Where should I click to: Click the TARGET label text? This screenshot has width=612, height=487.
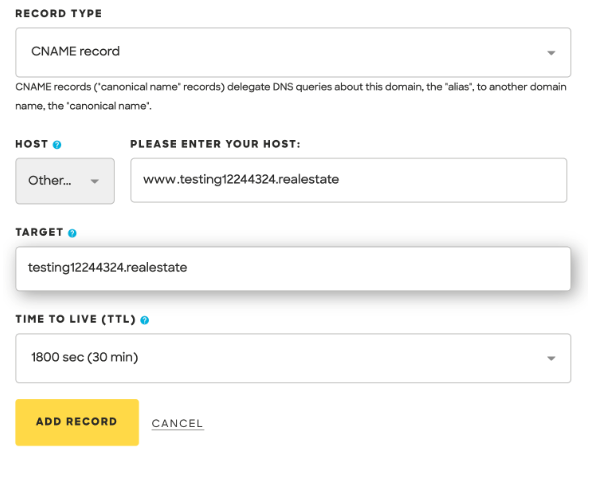point(39,232)
